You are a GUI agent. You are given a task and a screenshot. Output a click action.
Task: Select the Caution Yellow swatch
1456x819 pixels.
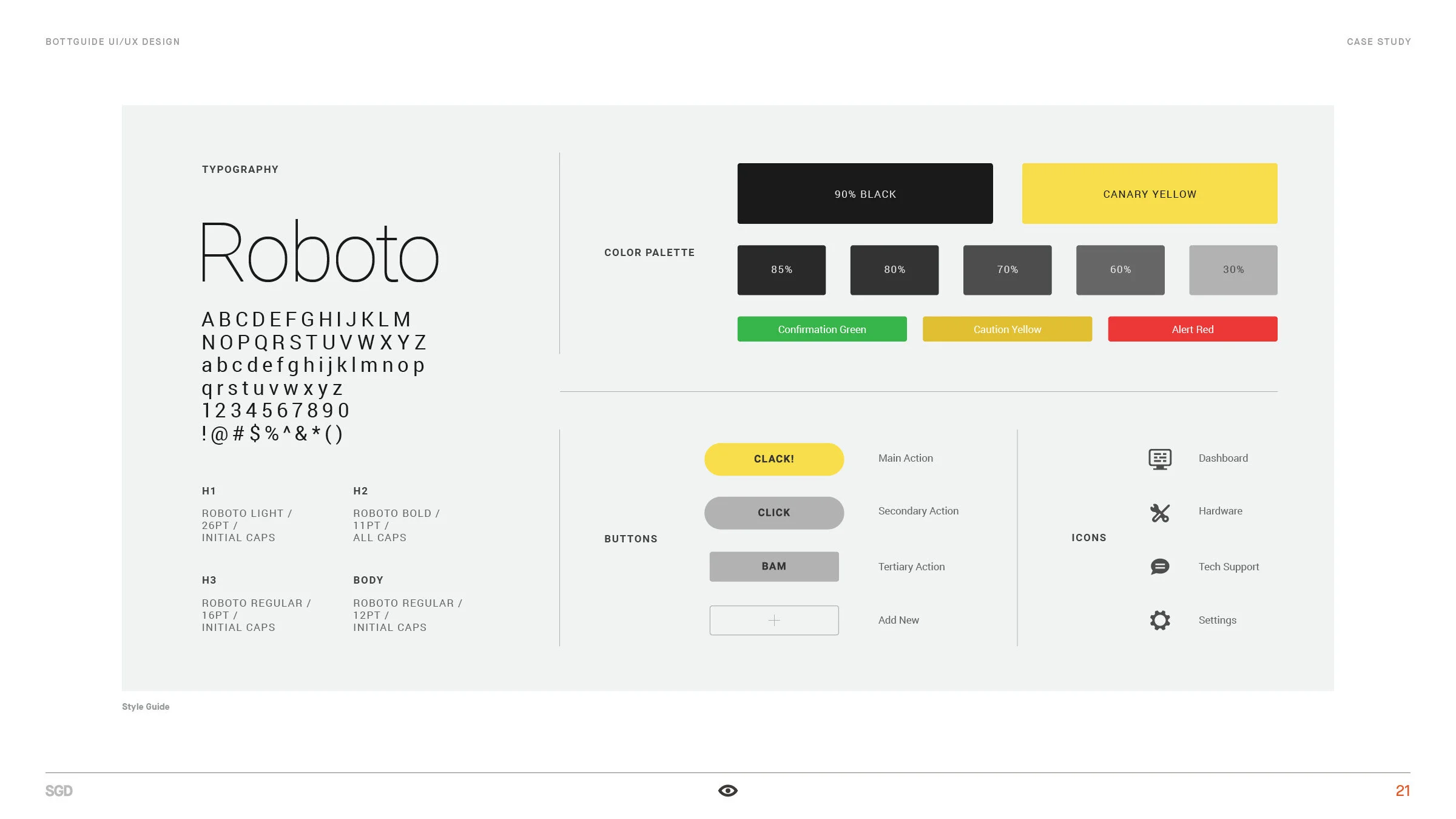point(1007,329)
